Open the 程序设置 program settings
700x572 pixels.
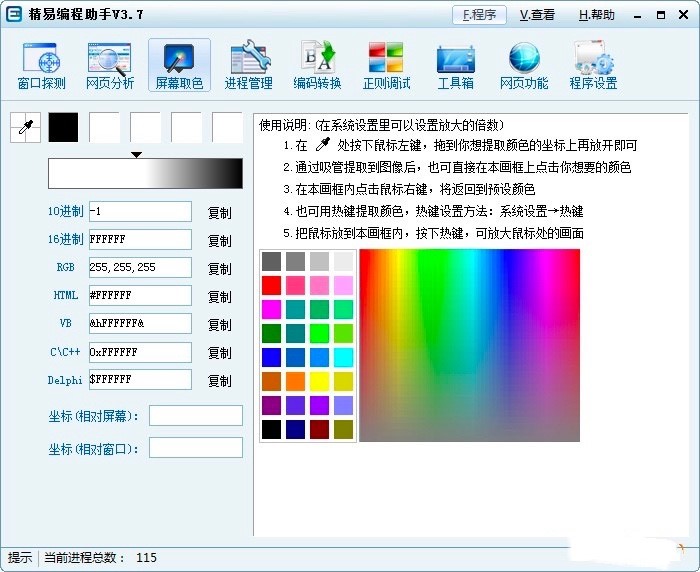tap(593, 66)
